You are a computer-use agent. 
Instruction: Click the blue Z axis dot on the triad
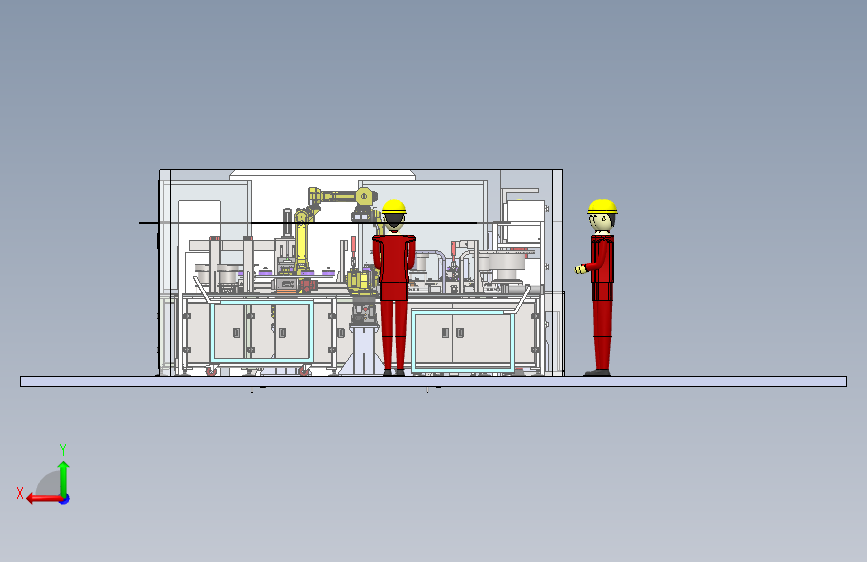(65, 499)
